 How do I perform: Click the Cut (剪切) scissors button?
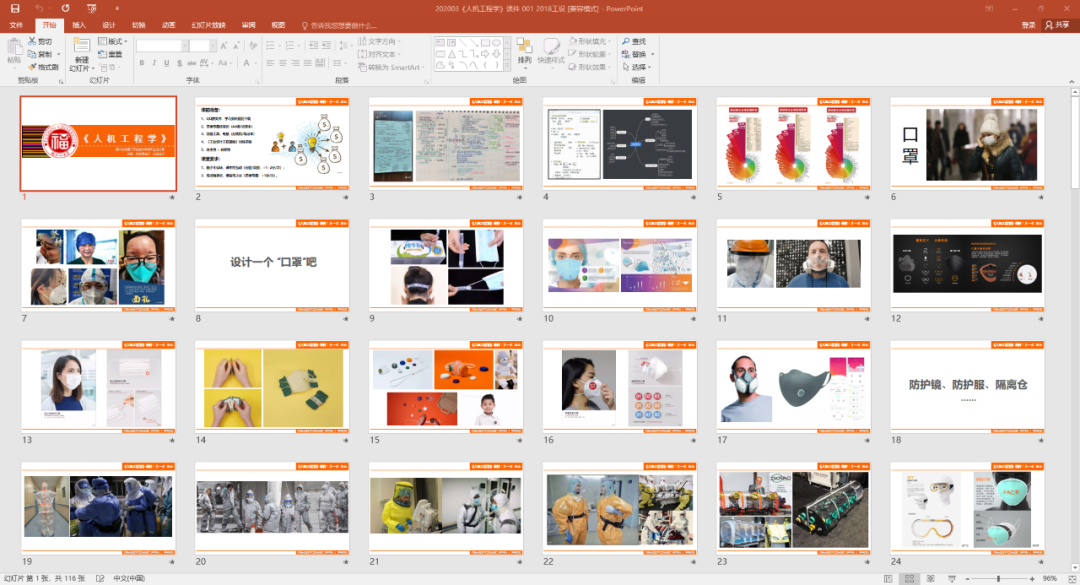[x=40, y=41]
